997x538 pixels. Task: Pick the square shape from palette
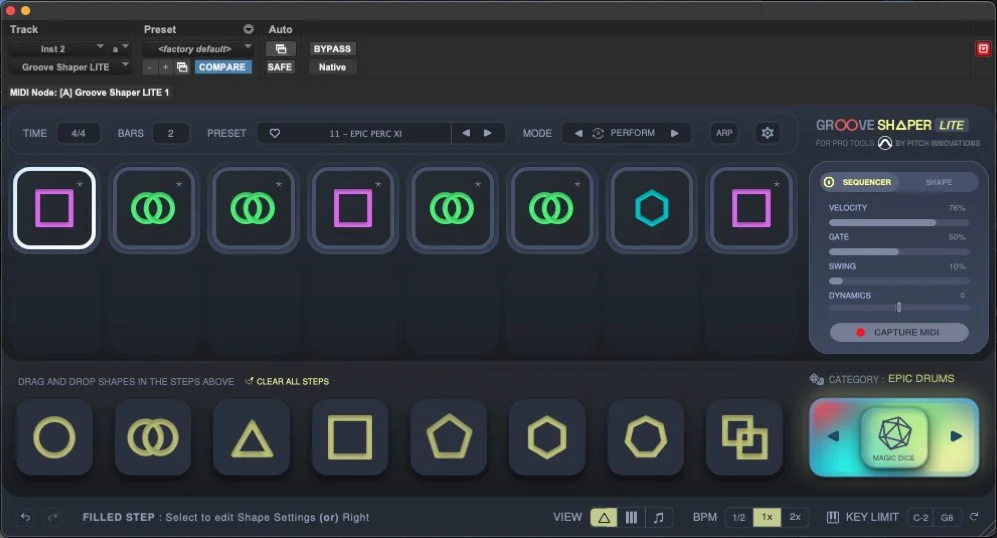pos(350,438)
